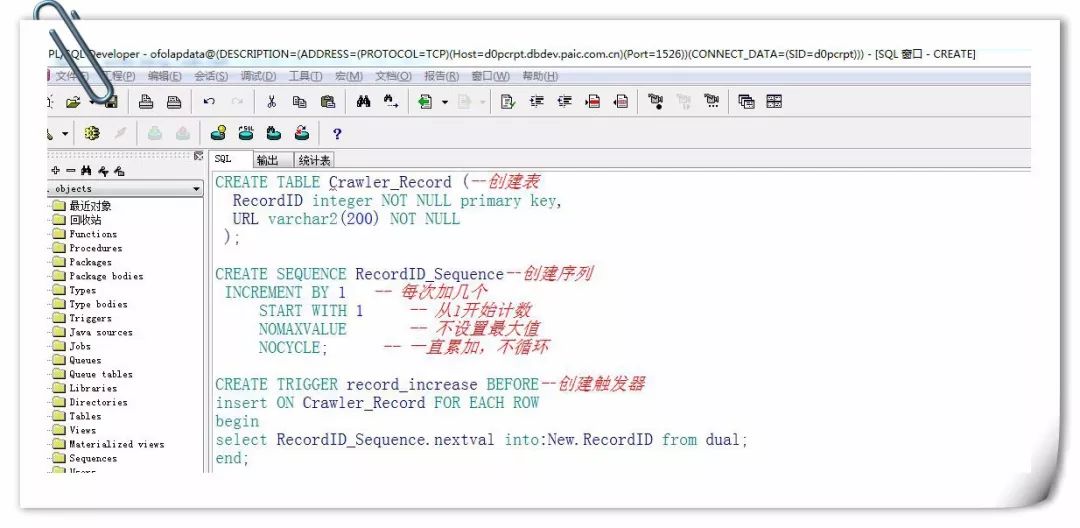Image resolution: width=1080 pixels, height=528 pixels.
Task: Click the SQL-labelled database icon
Action: click(246, 133)
